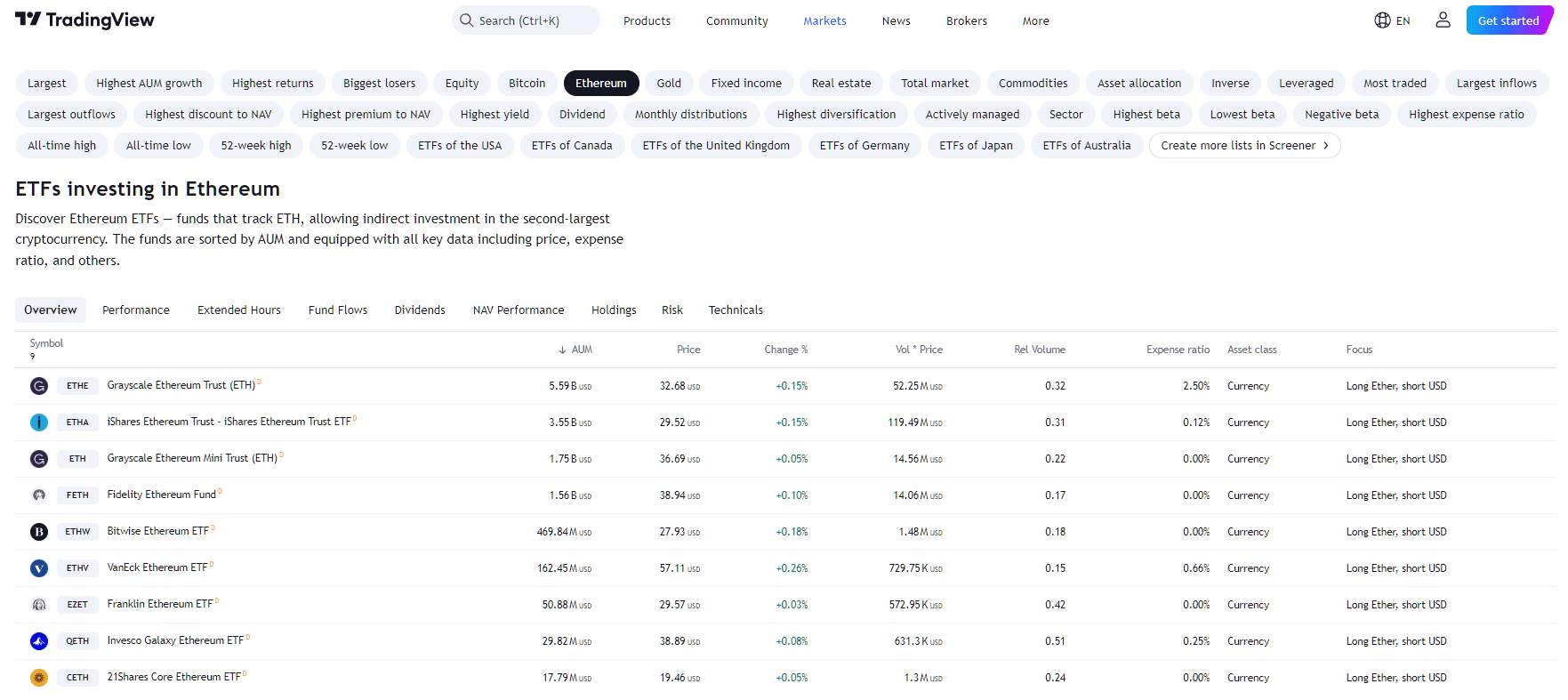The height and width of the screenshot is (700, 1568).
Task: Switch to the Risk tab
Action: 672,310
